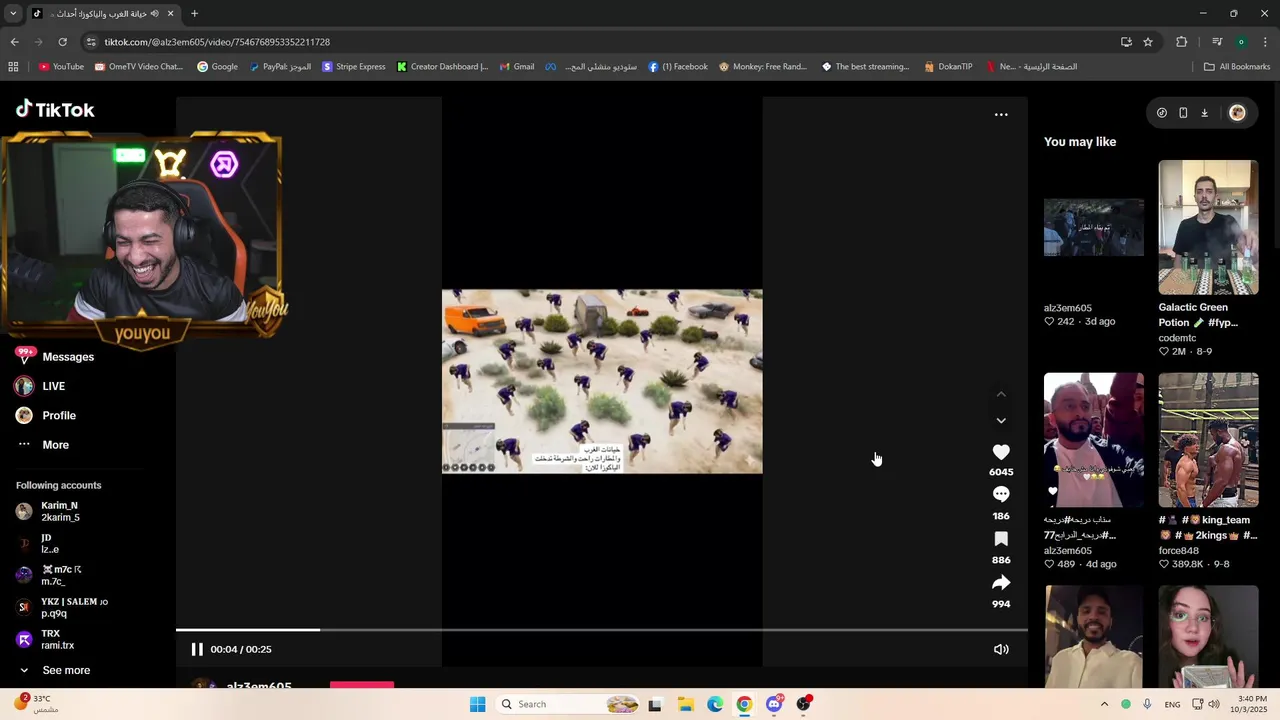Screen dimensions: 1280x720
Task: Open the alz3em605 489 likes video thumbnail
Action: coord(1094,440)
